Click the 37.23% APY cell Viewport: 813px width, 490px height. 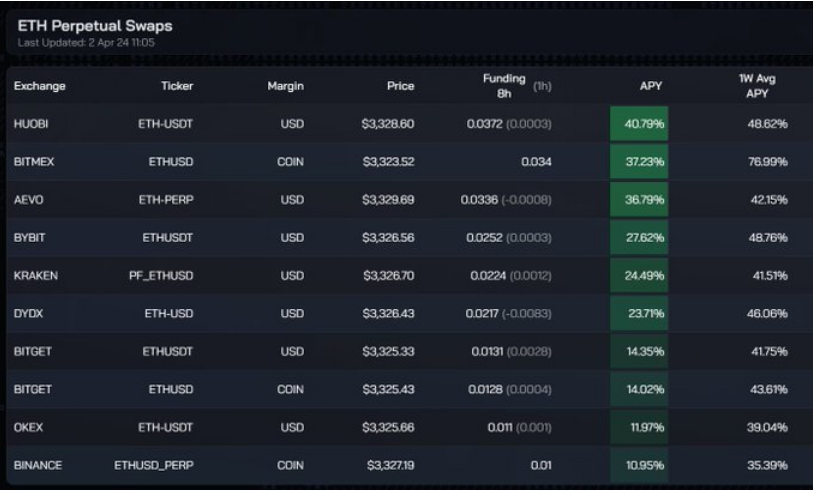click(x=639, y=162)
